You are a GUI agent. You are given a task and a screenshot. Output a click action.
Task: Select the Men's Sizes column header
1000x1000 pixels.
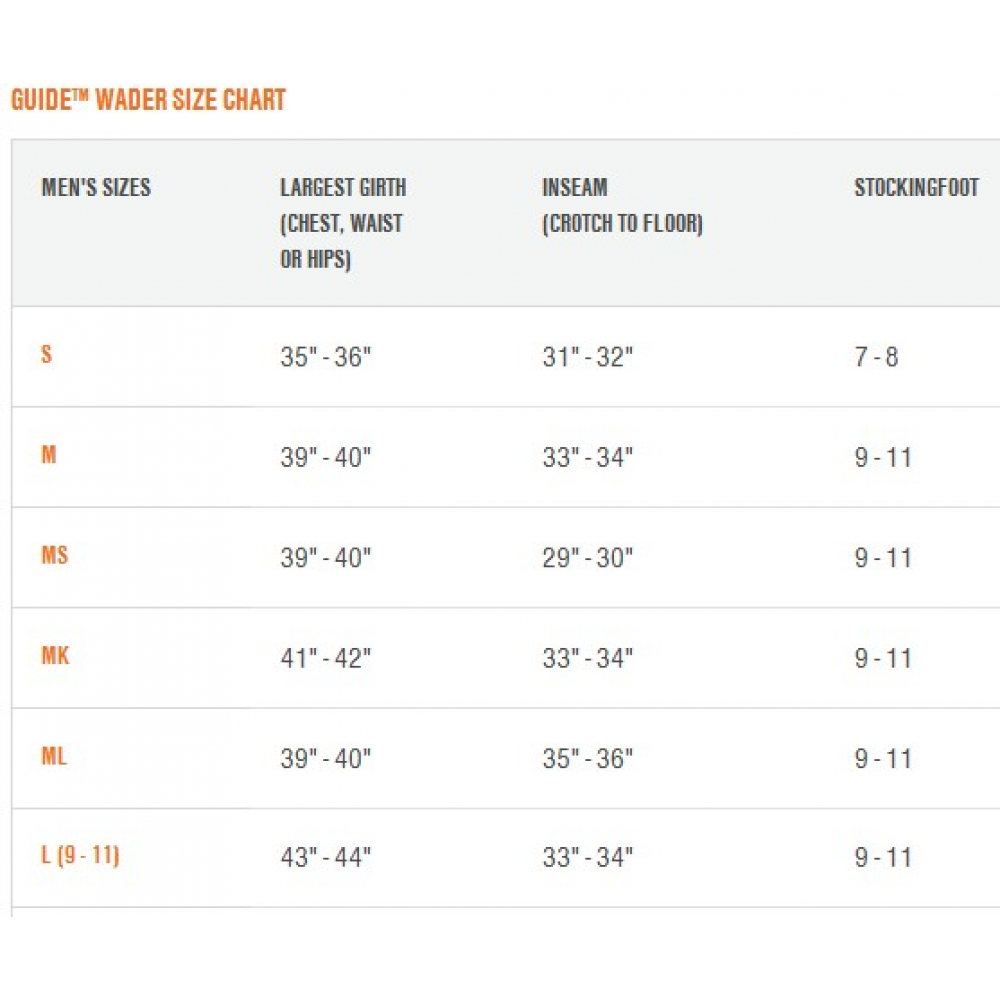pyautogui.click(x=96, y=187)
